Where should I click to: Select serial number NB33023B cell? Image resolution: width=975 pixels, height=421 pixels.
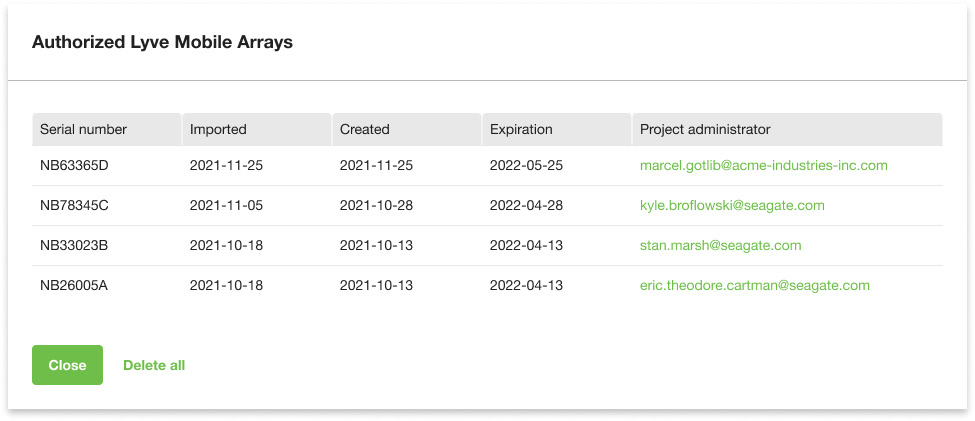pos(74,245)
